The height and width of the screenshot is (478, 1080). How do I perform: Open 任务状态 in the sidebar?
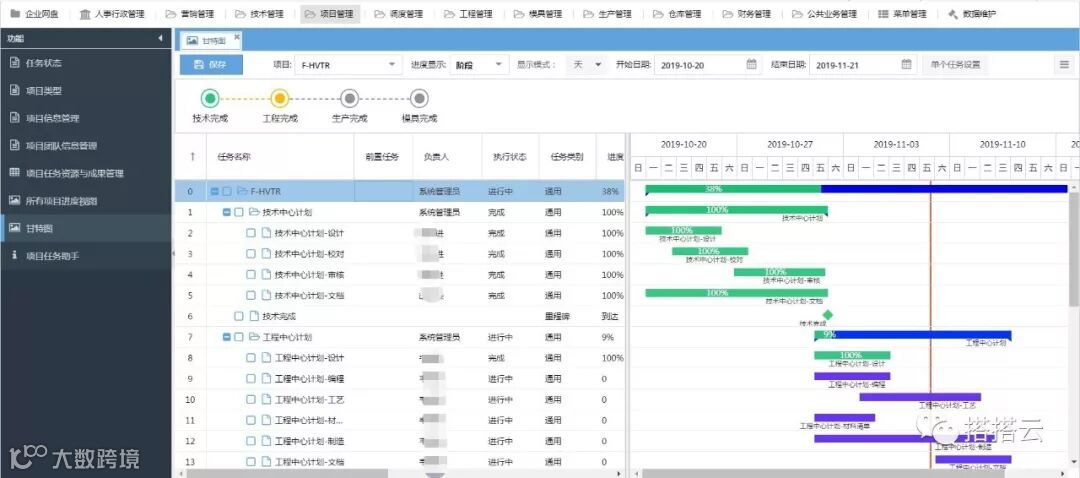point(85,63)
